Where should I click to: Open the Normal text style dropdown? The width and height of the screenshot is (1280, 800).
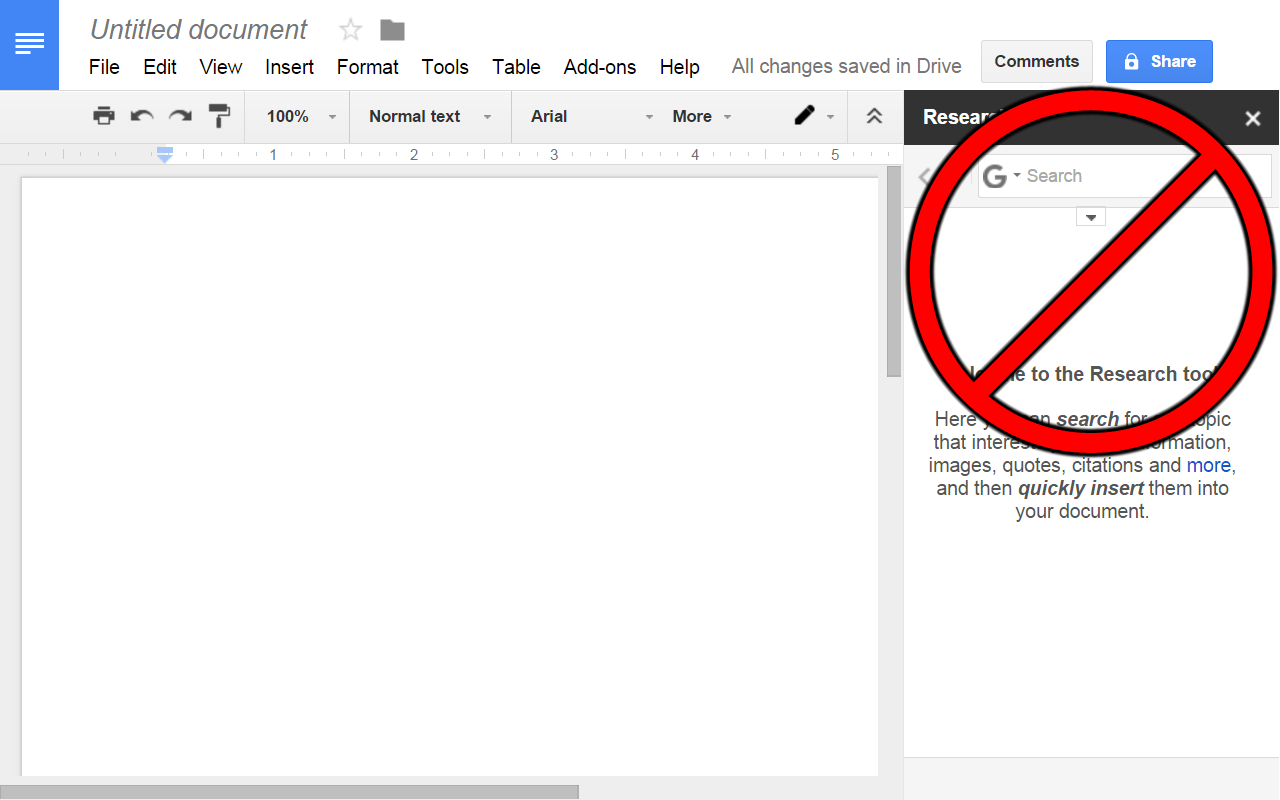pyautogui.click(x=430, y=116)
